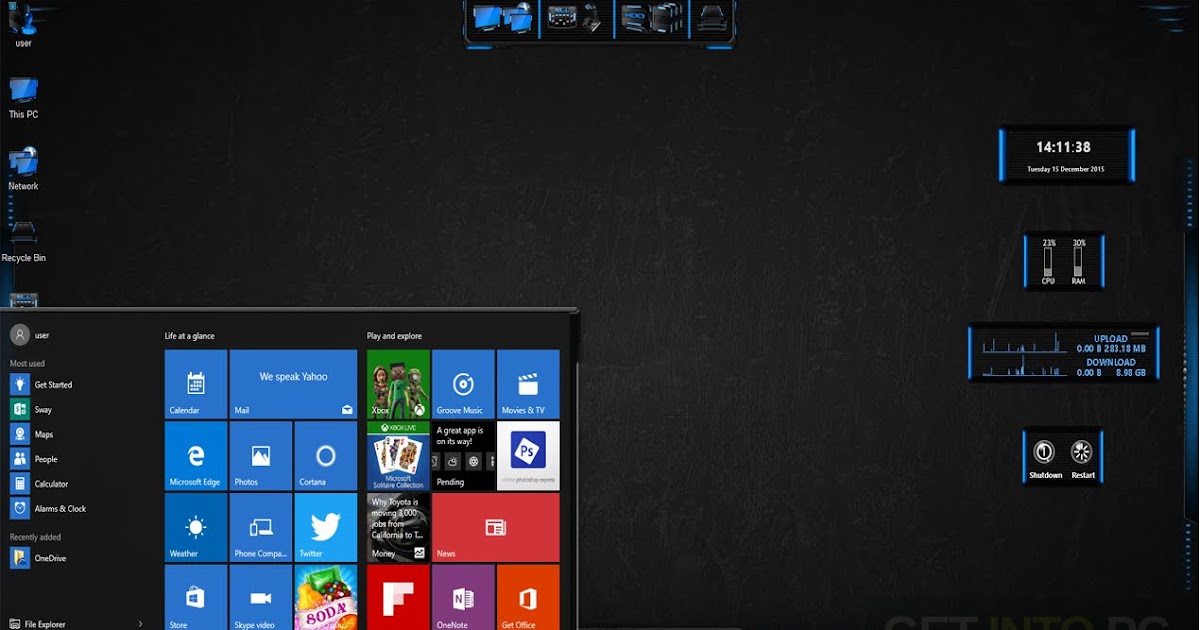
Task: Open the Movies & TV tile
Action: coord(528,384)
